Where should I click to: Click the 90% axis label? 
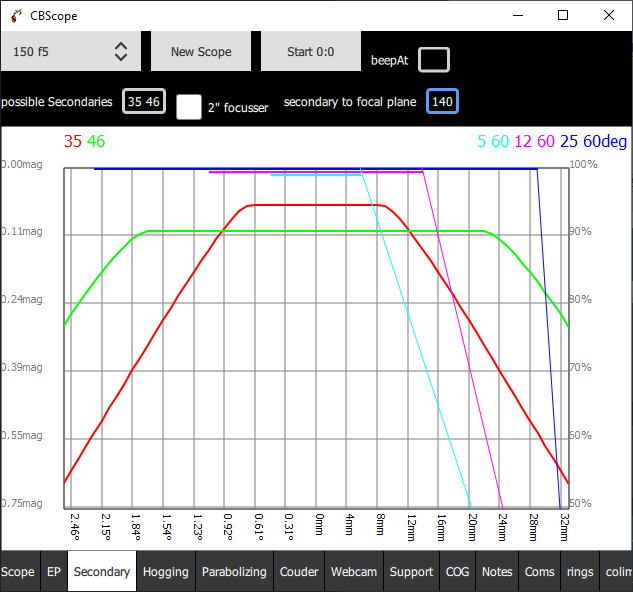[581, 231]
